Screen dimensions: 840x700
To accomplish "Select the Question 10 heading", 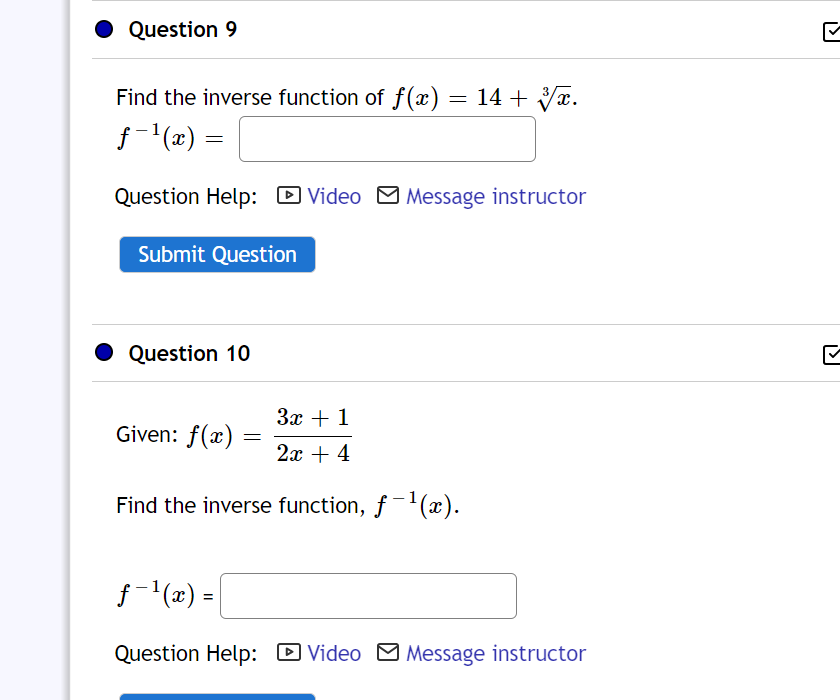I will coord(189,353).
